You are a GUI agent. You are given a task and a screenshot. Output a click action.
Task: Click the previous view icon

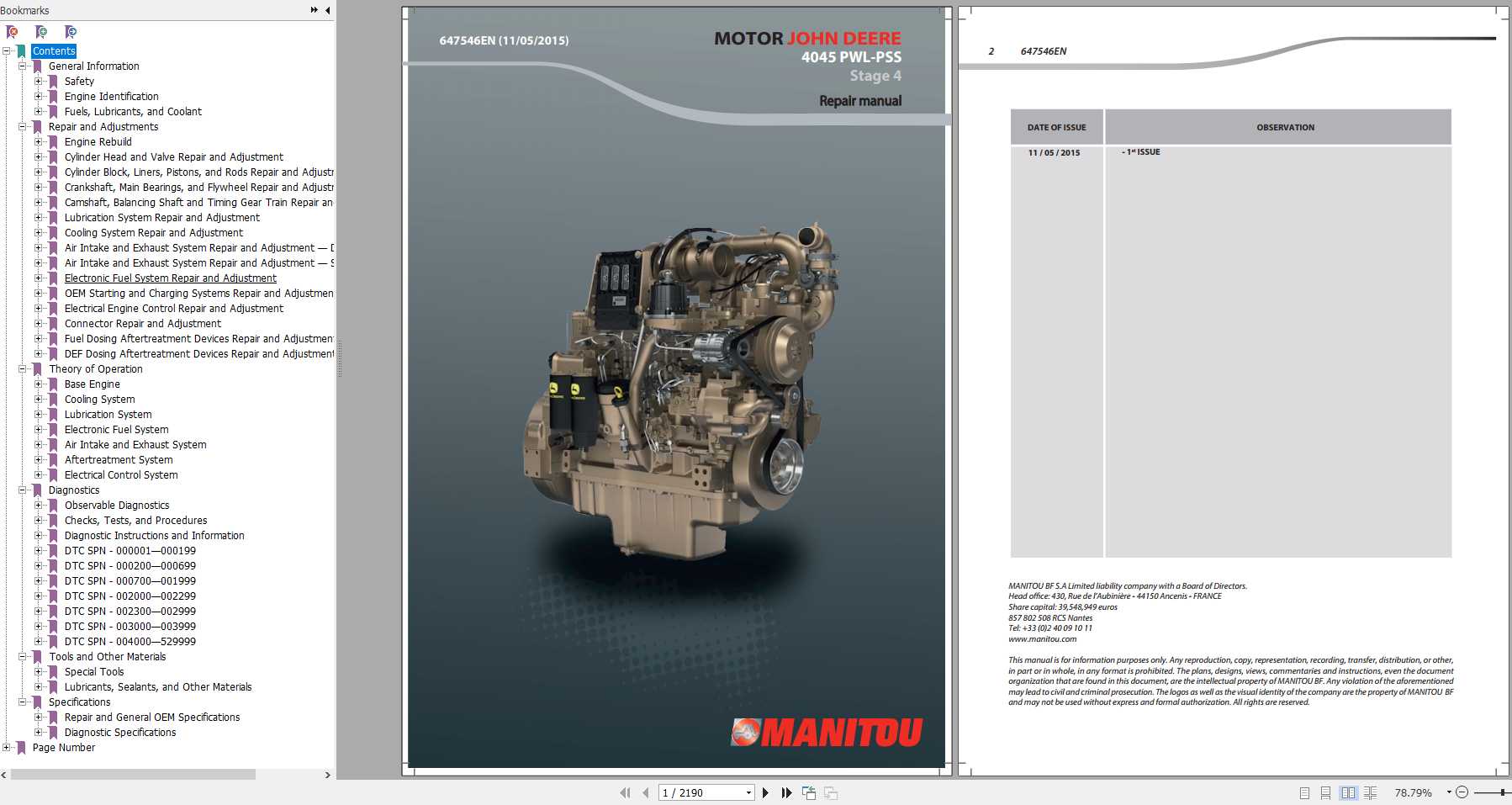tap(809, 792)
